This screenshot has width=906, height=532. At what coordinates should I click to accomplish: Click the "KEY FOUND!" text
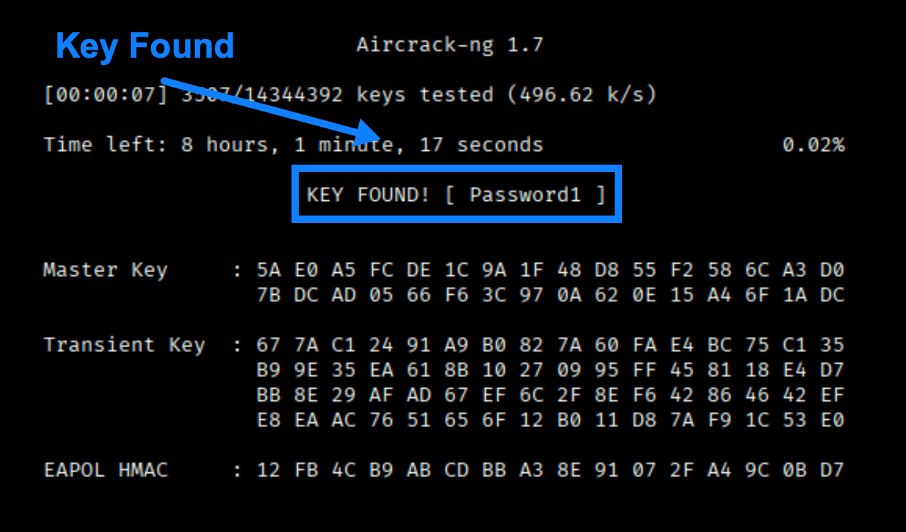click(x=368, y=195)
